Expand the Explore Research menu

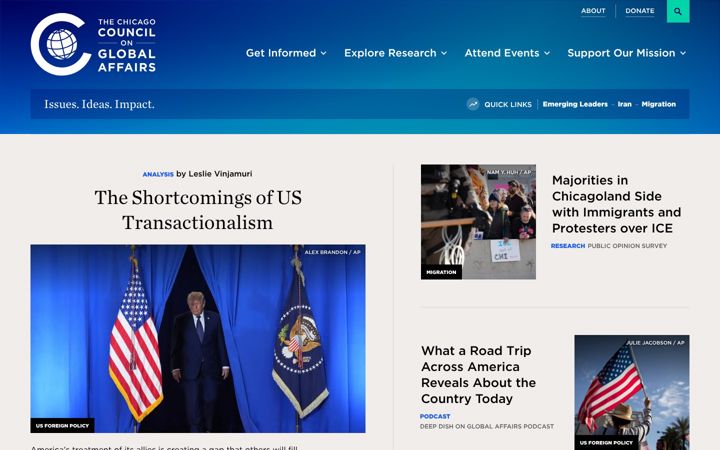[x=395, y=53]
